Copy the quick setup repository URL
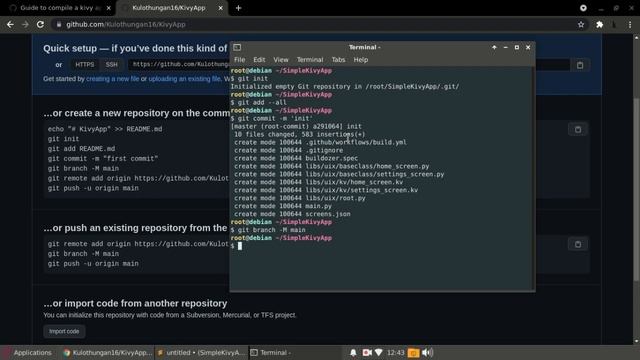The width and height of the screenshot is (640, 360). (580, 65)
